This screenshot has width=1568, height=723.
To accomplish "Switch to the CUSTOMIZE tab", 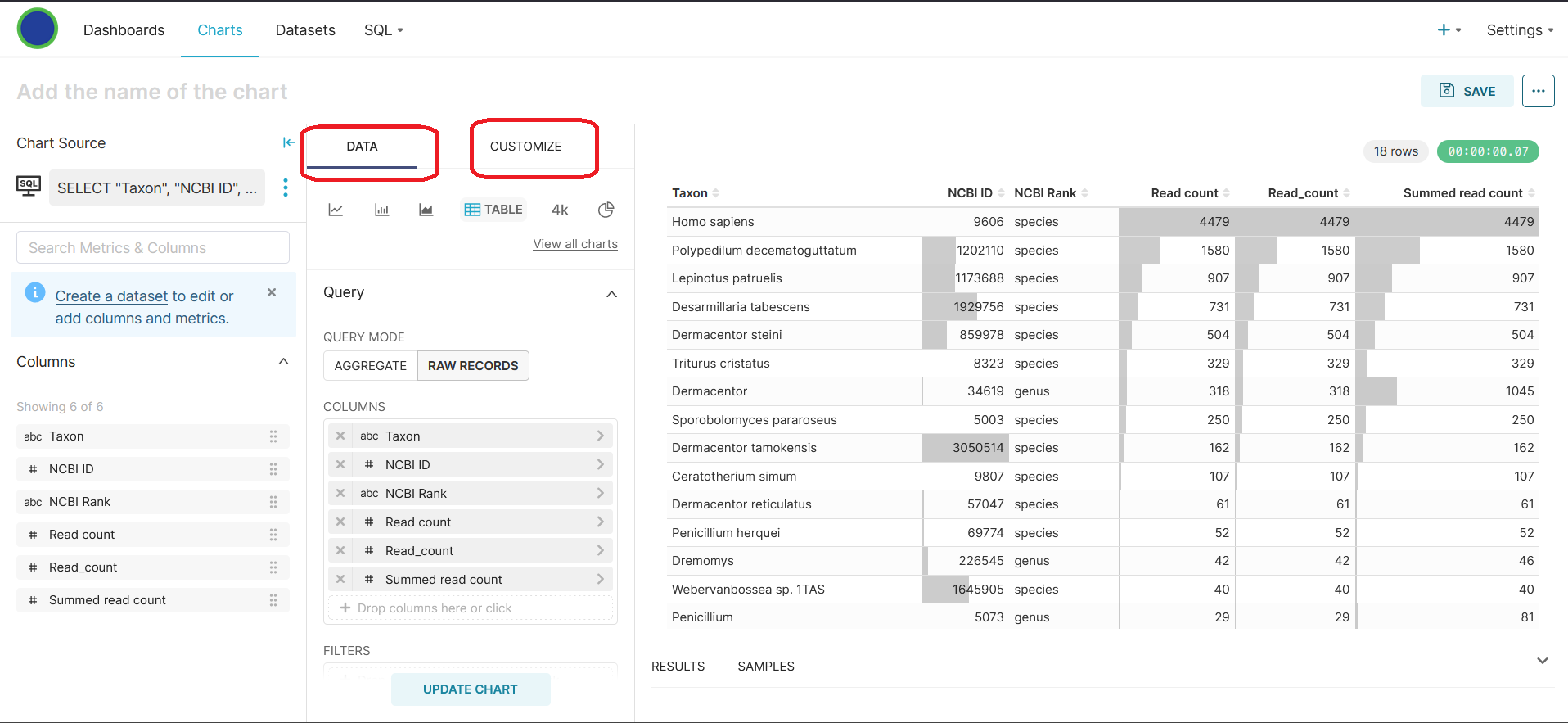I will tap(525, 147).
